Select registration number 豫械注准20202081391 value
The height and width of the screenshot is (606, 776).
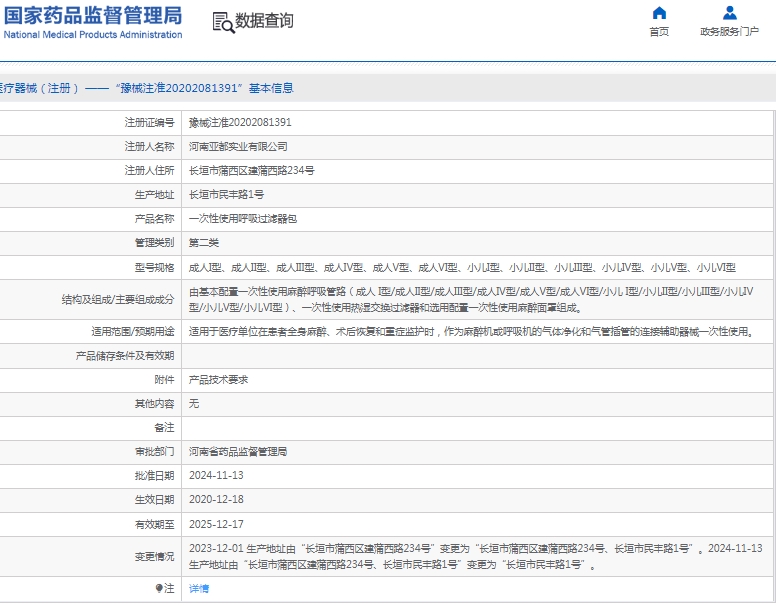pyautogui.click(x=240, y=122)
